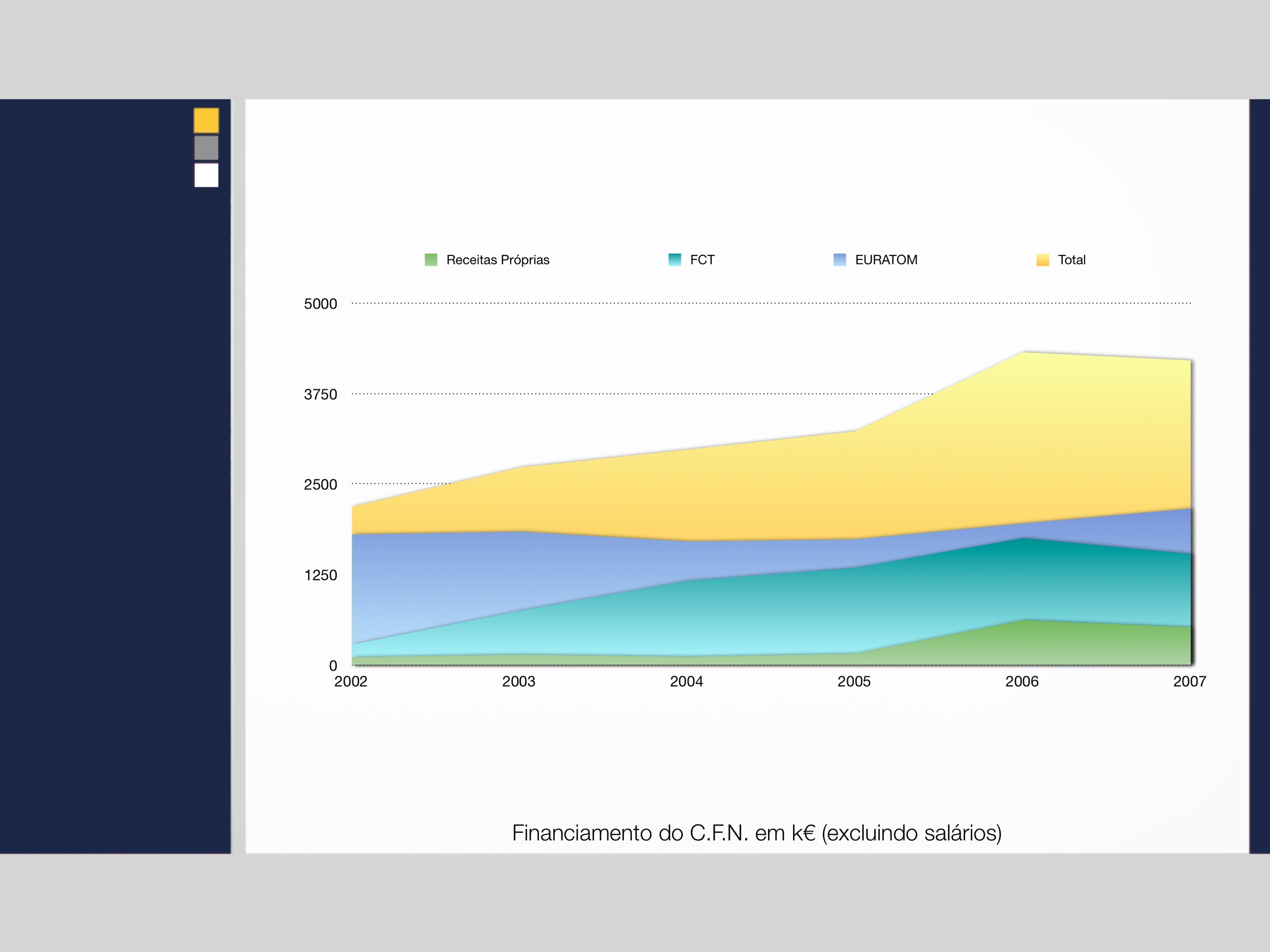This screenshot has width=1270, height=952.
Task: Click the 5000 y-axis value
Action: click(x=321, y=304)
